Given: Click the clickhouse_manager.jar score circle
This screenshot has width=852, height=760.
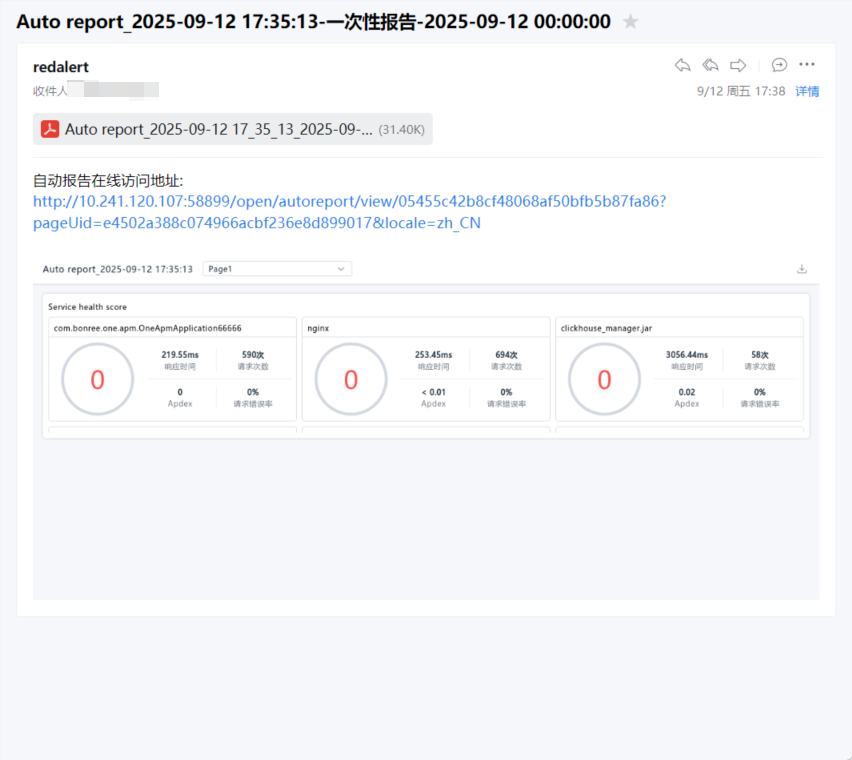Looking at the screenshot, I should click(604, 380).
